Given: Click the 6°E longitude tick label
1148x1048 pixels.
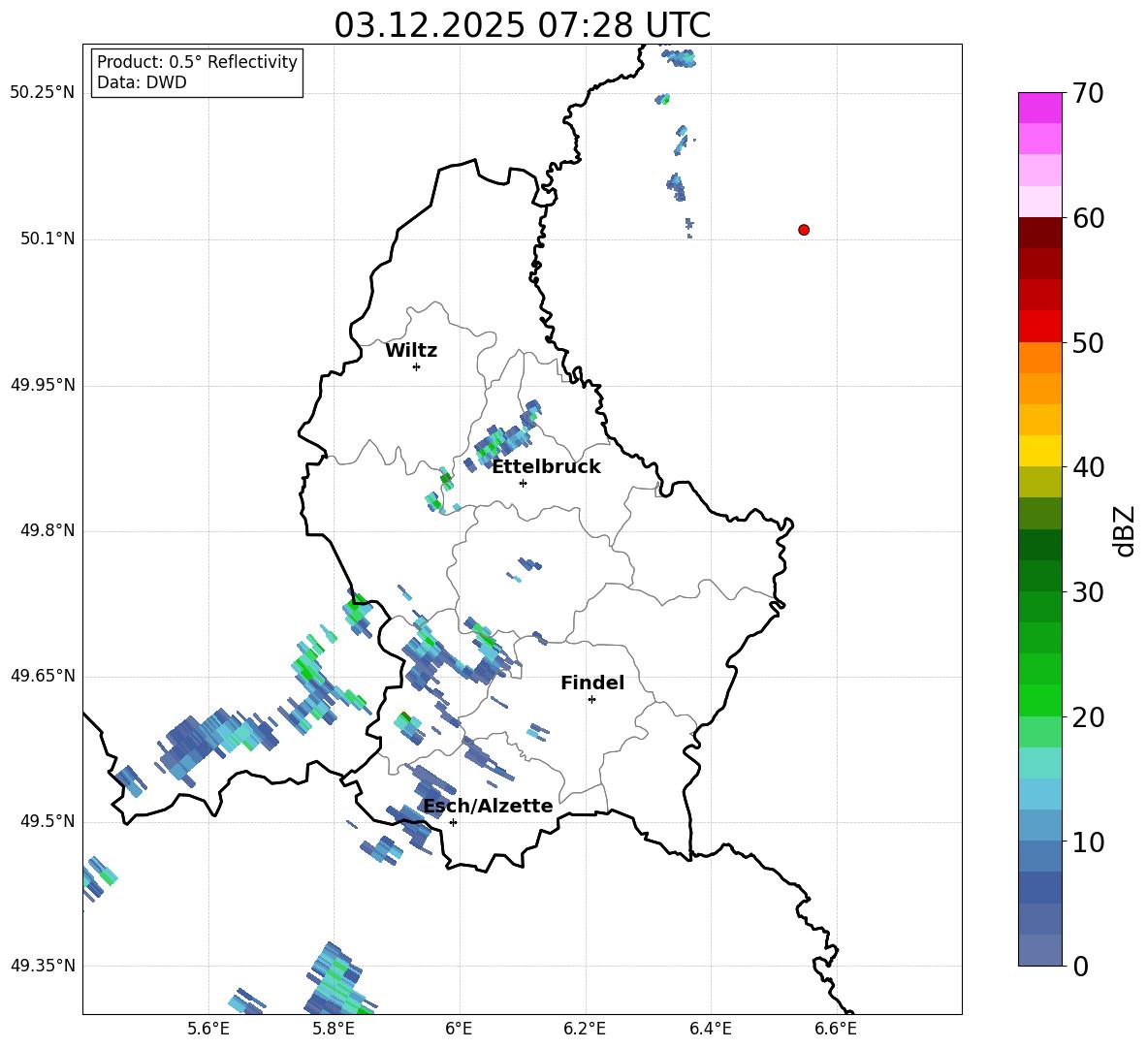Looking at the screenshot, I should pyautogui.click(x=459, y=1029).
